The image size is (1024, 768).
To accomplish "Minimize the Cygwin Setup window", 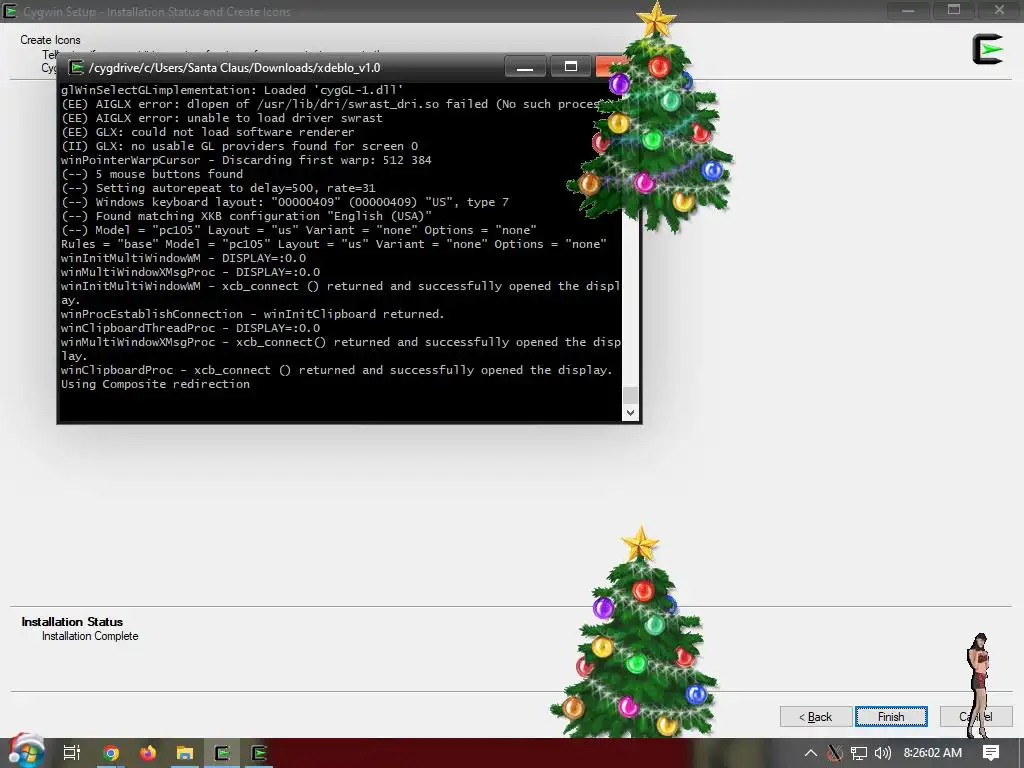I will click(908, 10).
